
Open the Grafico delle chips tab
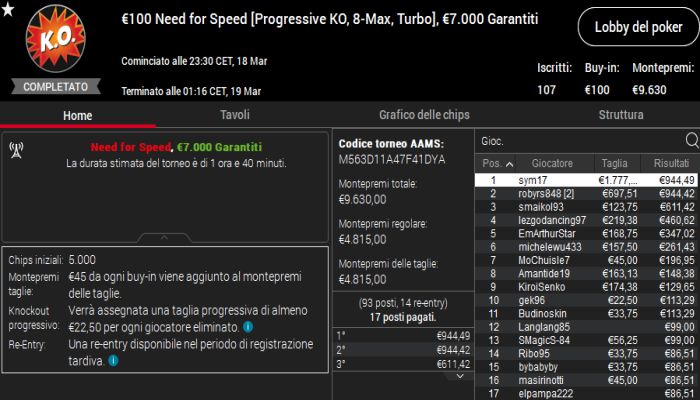pos(424,115)
